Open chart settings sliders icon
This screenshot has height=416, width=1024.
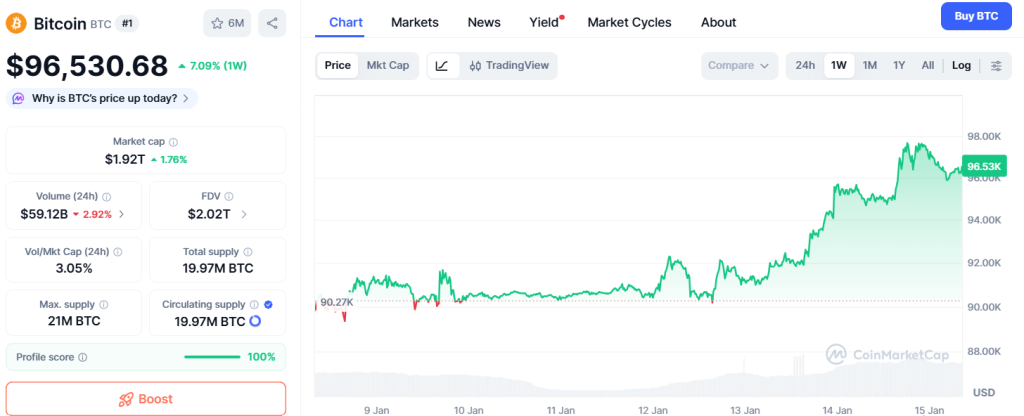tap(996, 66)
